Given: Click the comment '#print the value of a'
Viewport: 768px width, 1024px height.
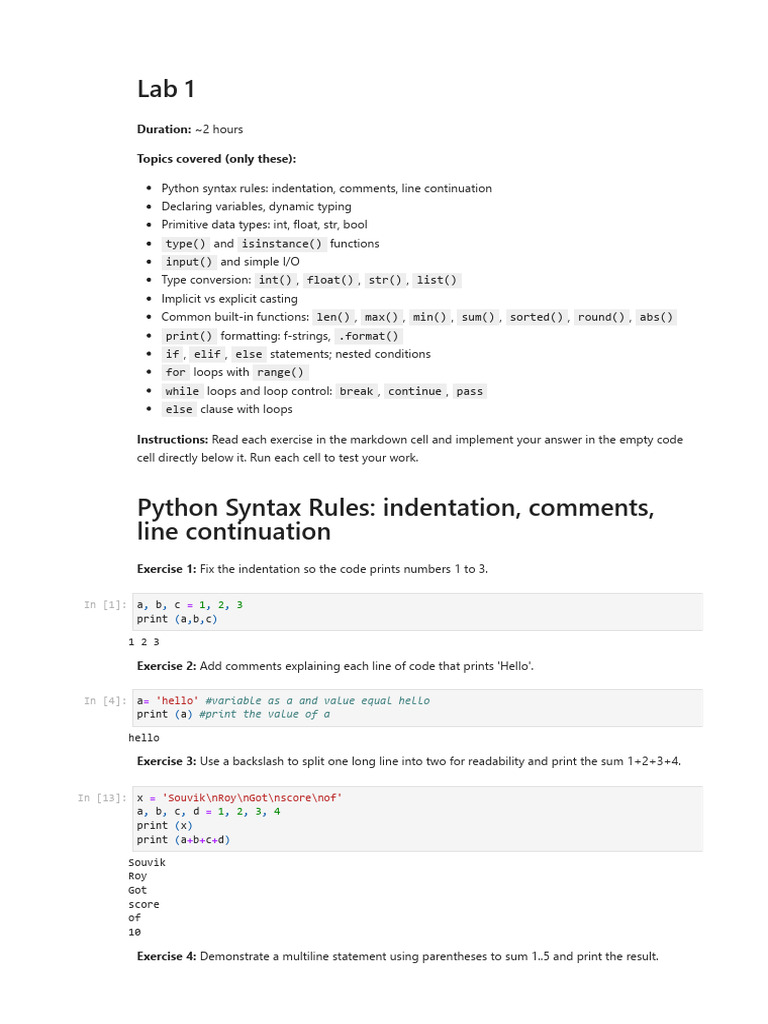Looking at the screenshot, I should [x=264, y=714].
